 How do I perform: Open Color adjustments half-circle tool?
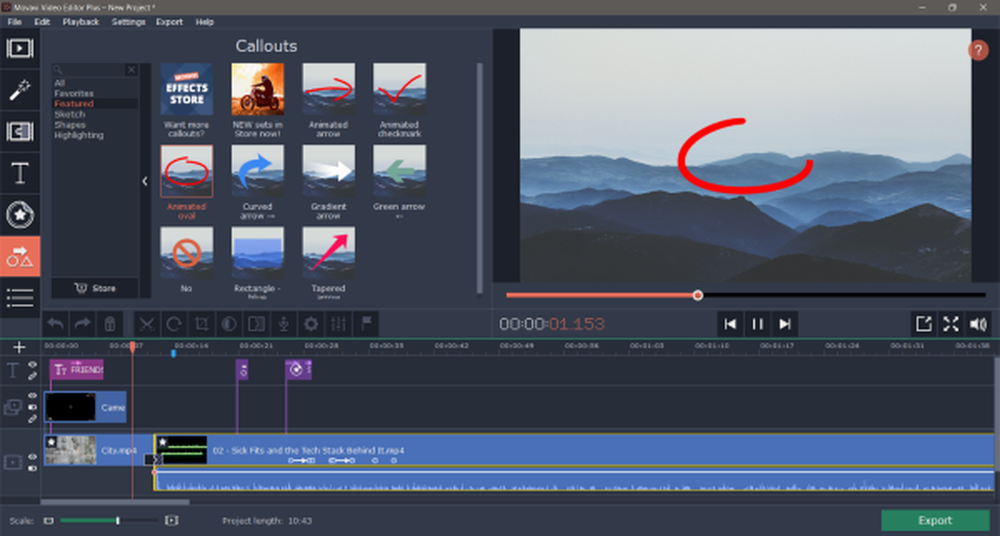click(x=228, y=324)
